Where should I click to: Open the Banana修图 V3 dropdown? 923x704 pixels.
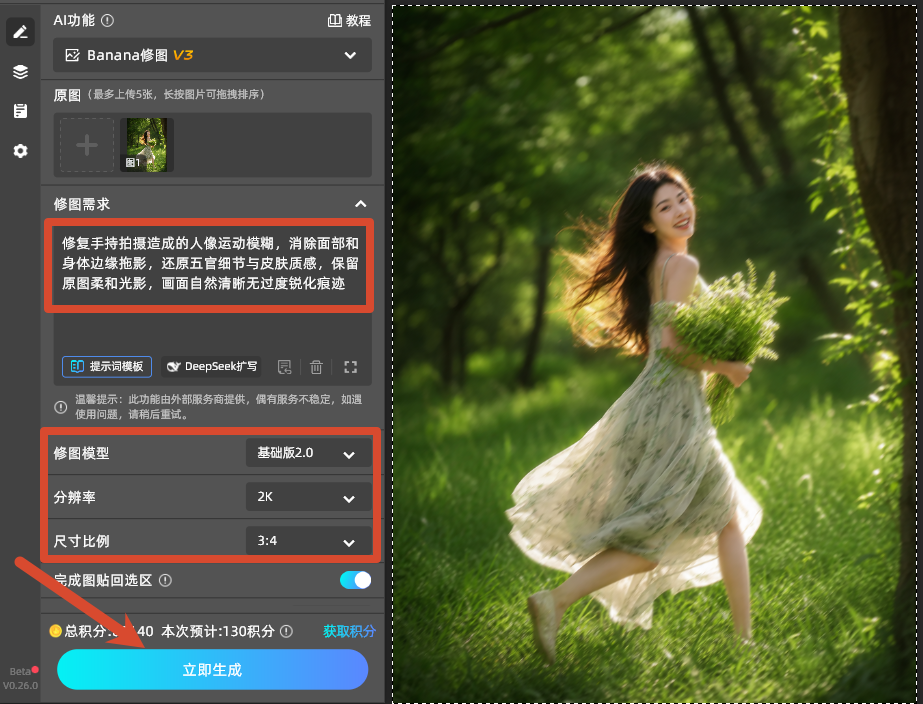(x=213, y=55)
